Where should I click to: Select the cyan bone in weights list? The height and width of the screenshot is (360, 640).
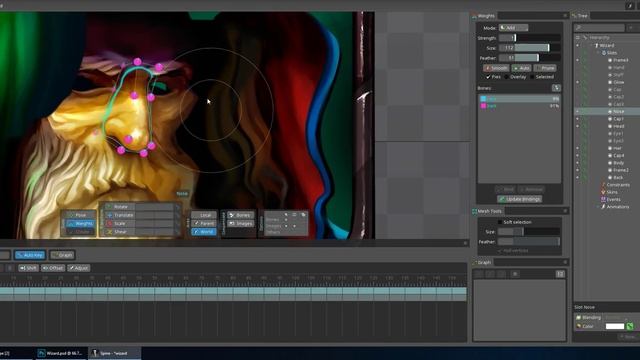point(520,99)
